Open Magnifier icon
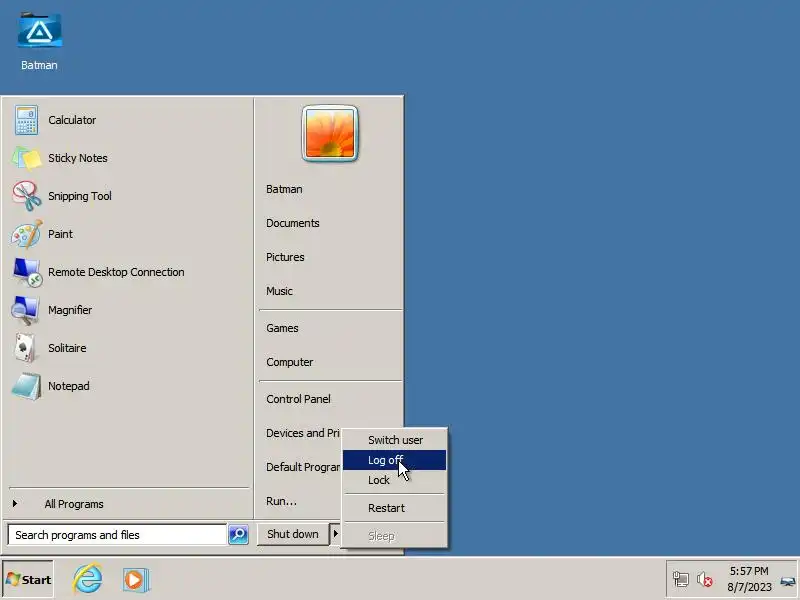Viewport: 800px width, 600px height. click(25, 310)
